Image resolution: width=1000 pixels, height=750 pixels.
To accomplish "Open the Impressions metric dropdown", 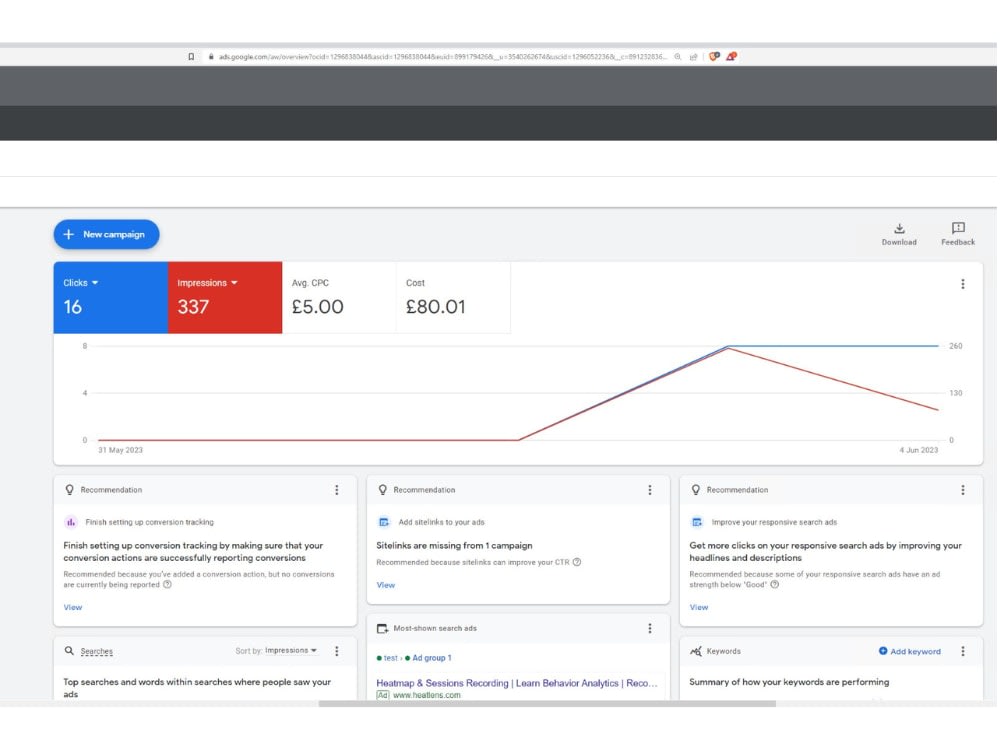I will (x=207, y=283).
